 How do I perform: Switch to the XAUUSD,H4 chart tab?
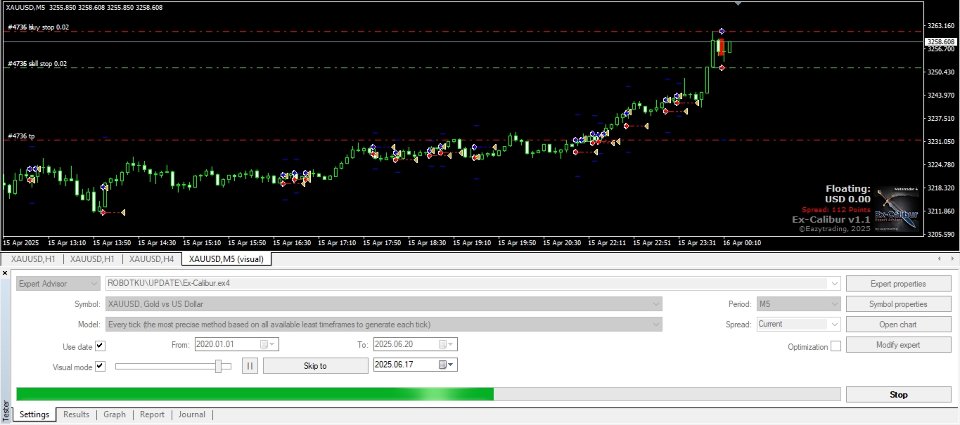(x=151, y=259)
